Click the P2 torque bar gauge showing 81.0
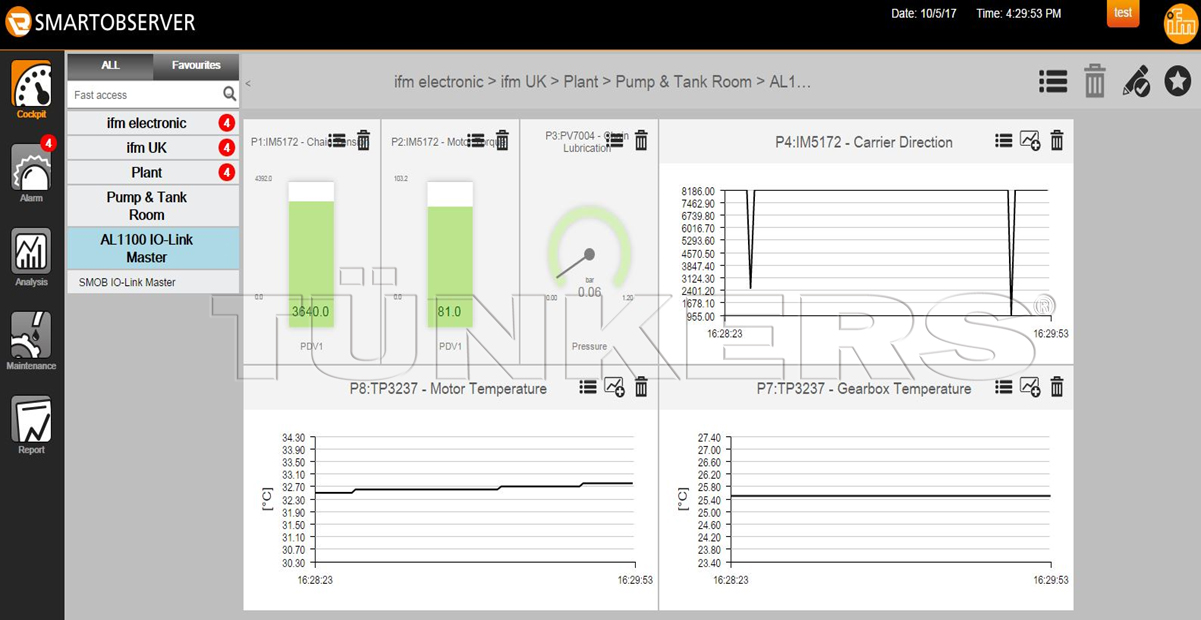The height and width of the screenshot is (620, 1201). 450,253
